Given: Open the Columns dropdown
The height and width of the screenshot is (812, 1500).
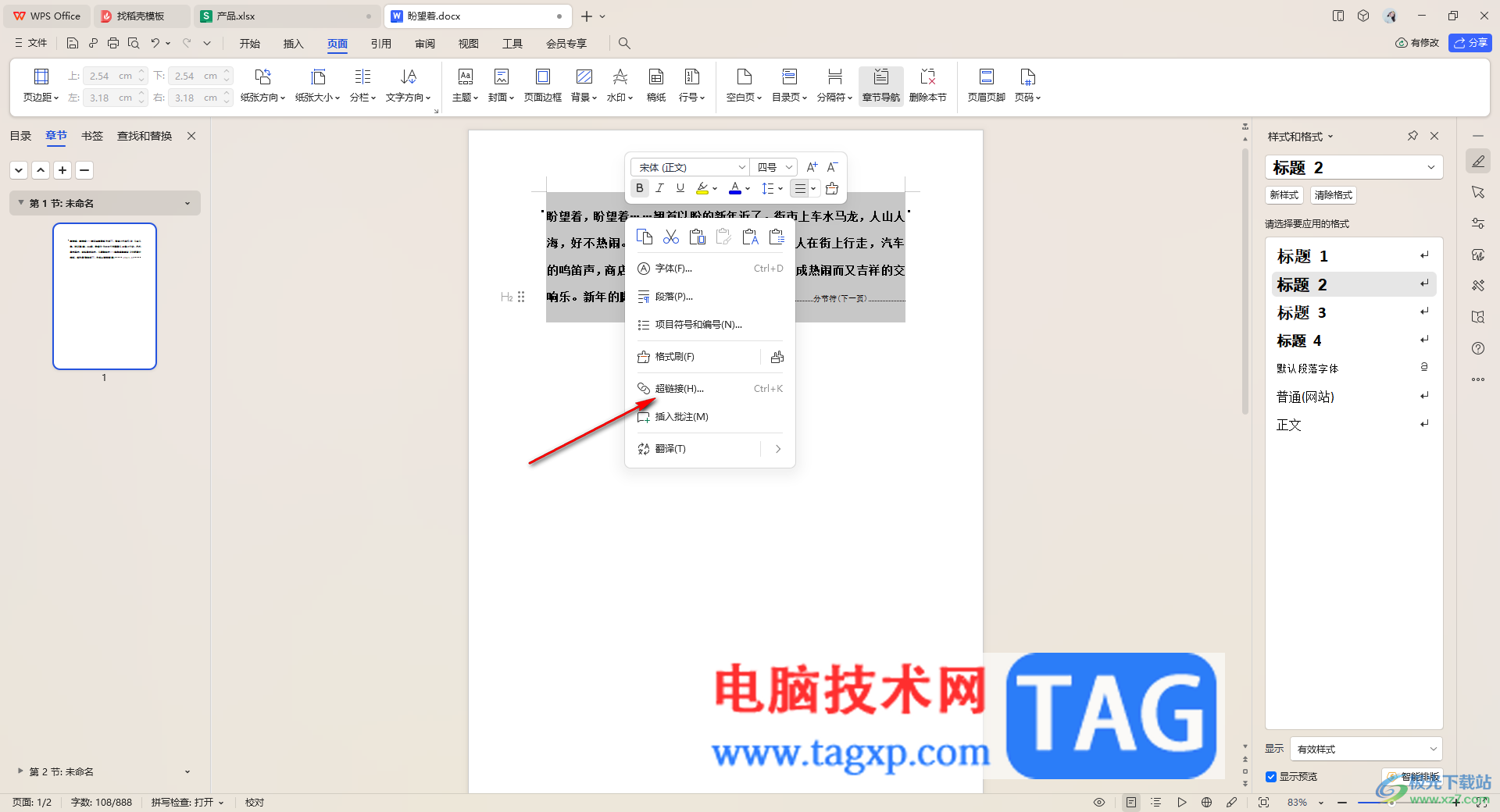Looking at the screenshot, I should [x=362, y=86].
